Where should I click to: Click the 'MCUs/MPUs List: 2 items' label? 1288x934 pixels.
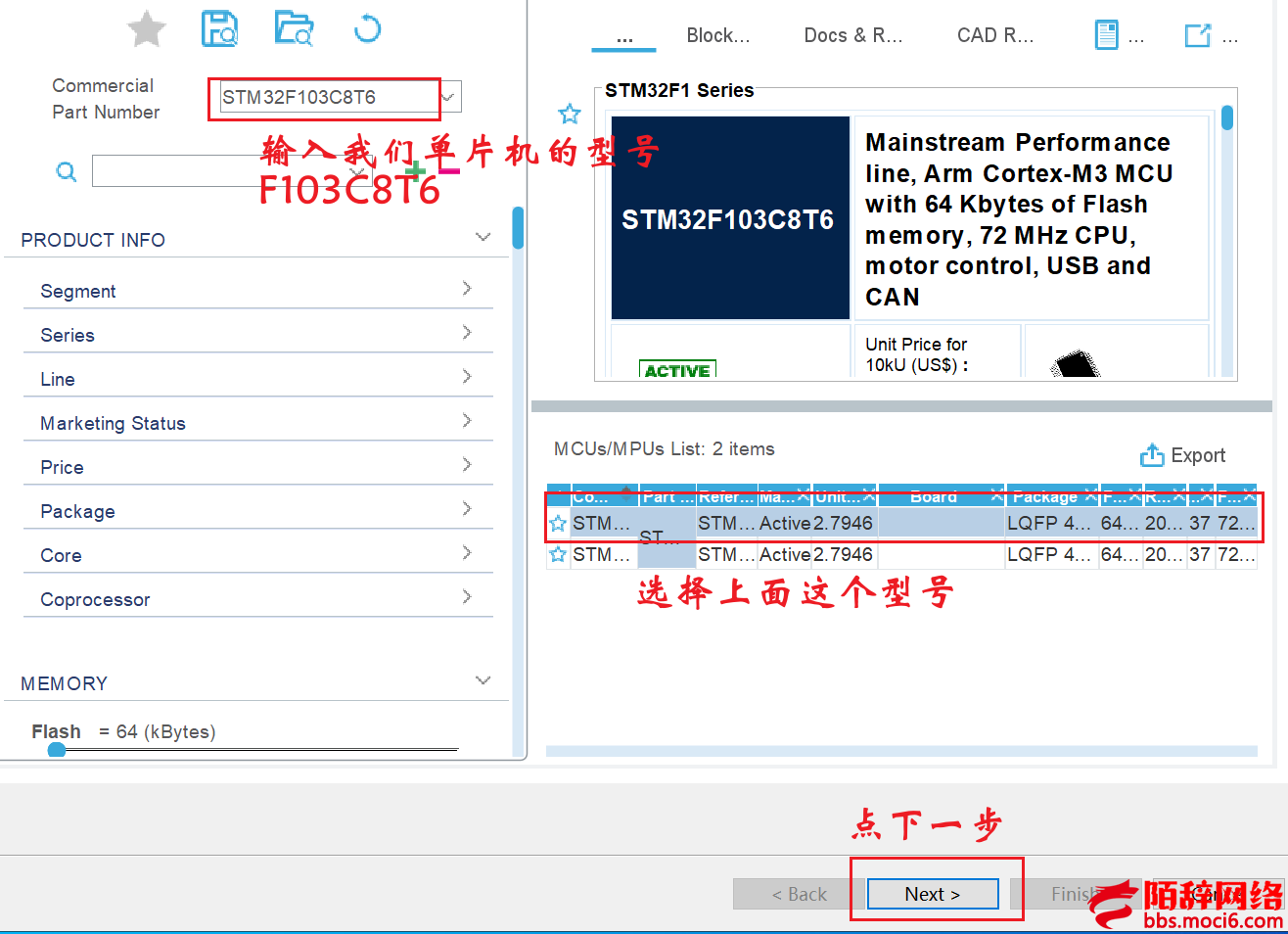coord(665,449)
